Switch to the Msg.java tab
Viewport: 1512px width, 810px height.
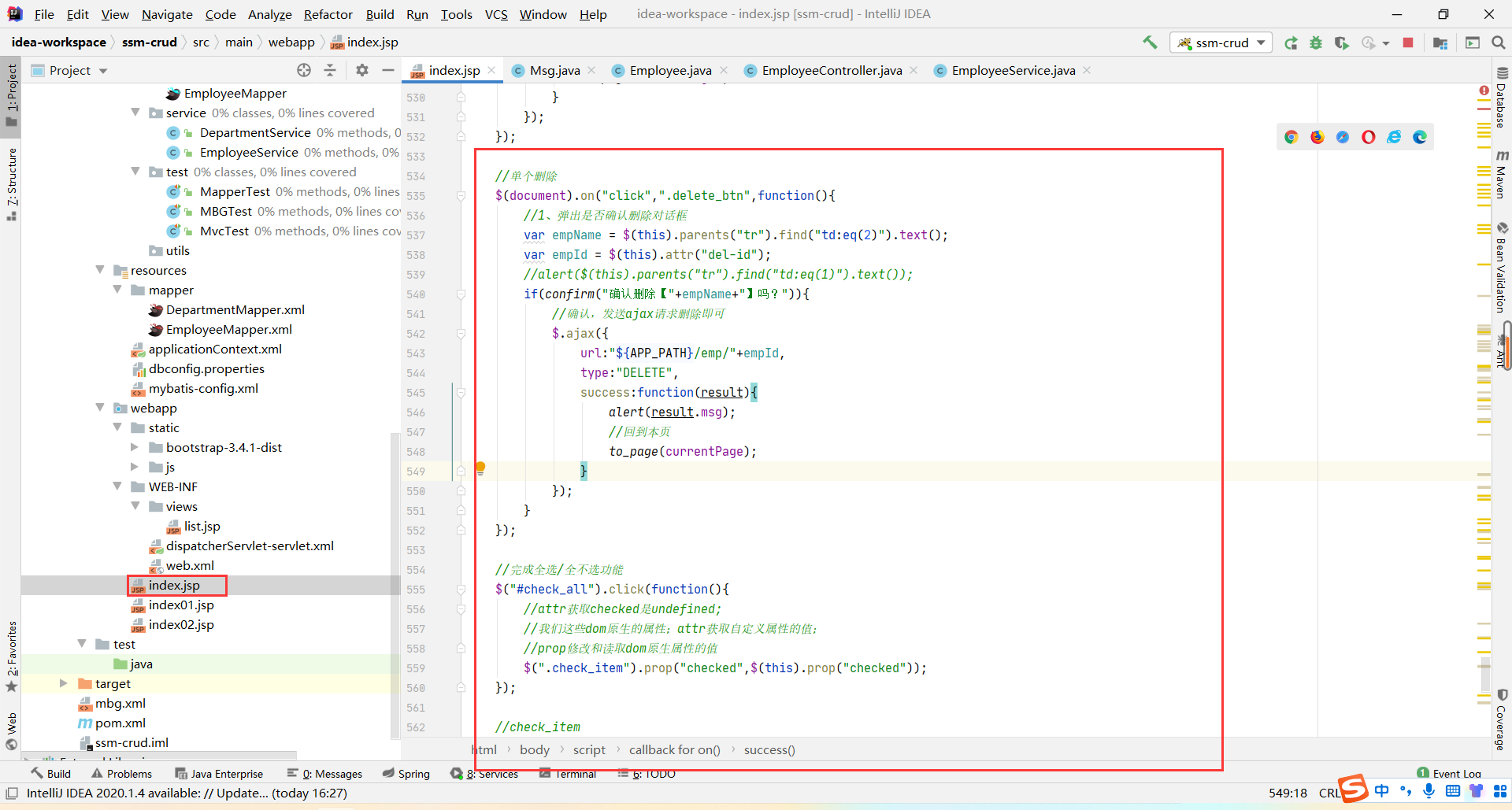(x=554, y=70)
